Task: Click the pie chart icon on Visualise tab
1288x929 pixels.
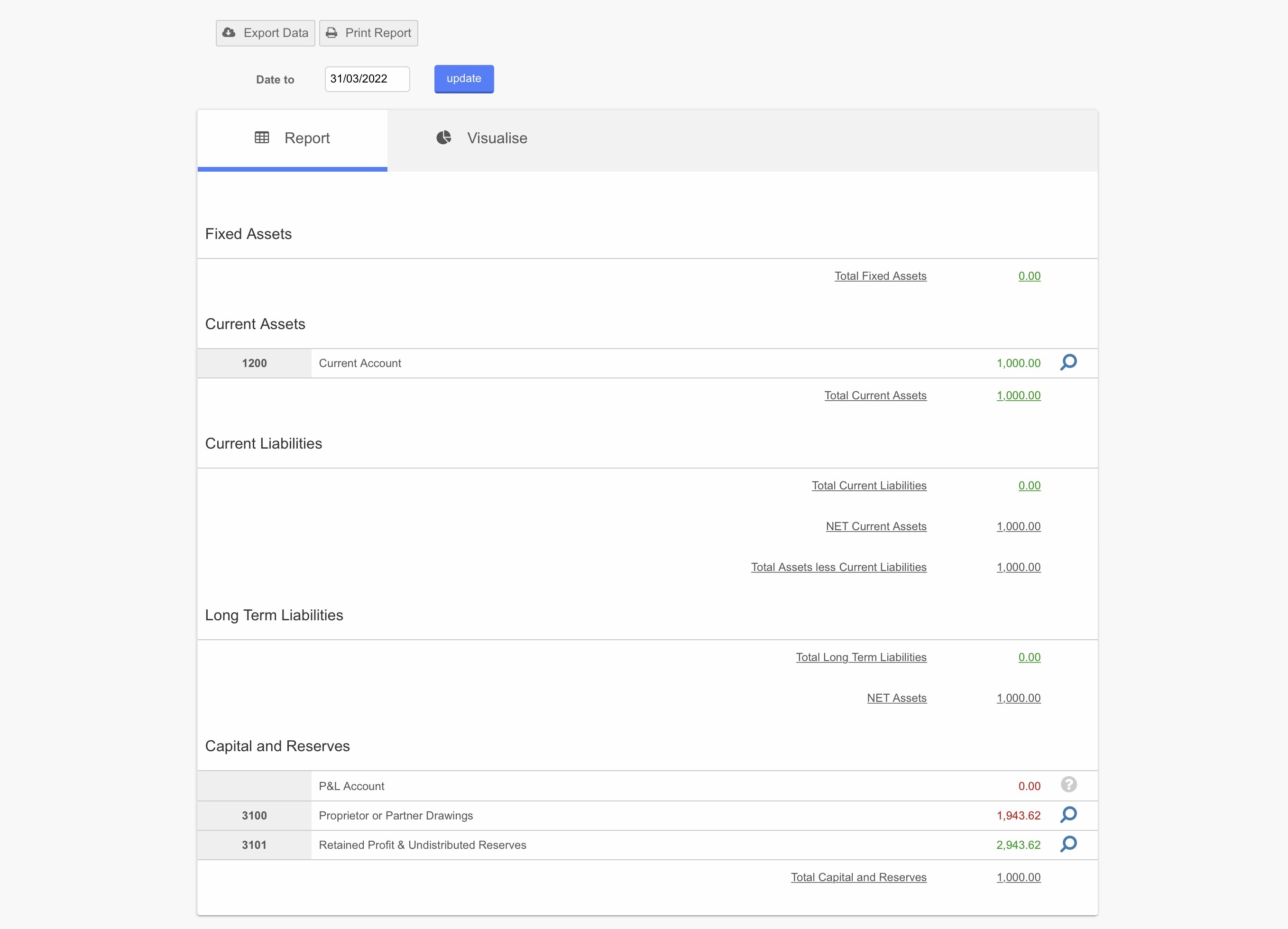Action: pyautogui.click(x=443, y=138)
